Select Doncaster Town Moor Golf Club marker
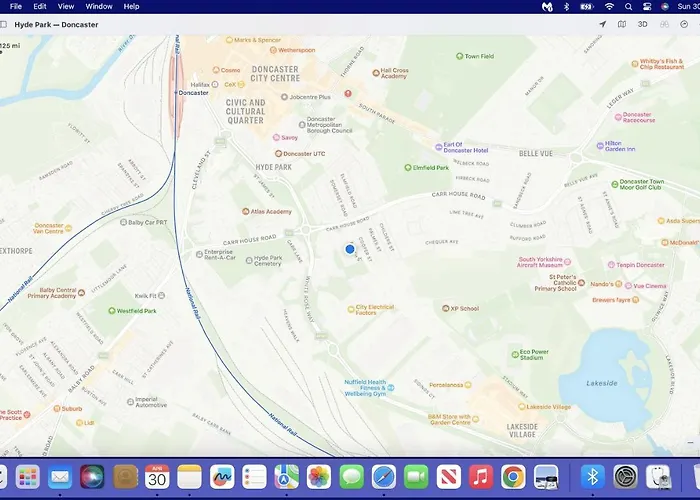This screenshot has height=500, width=700. pyautogui.click(x=615, y=184)
